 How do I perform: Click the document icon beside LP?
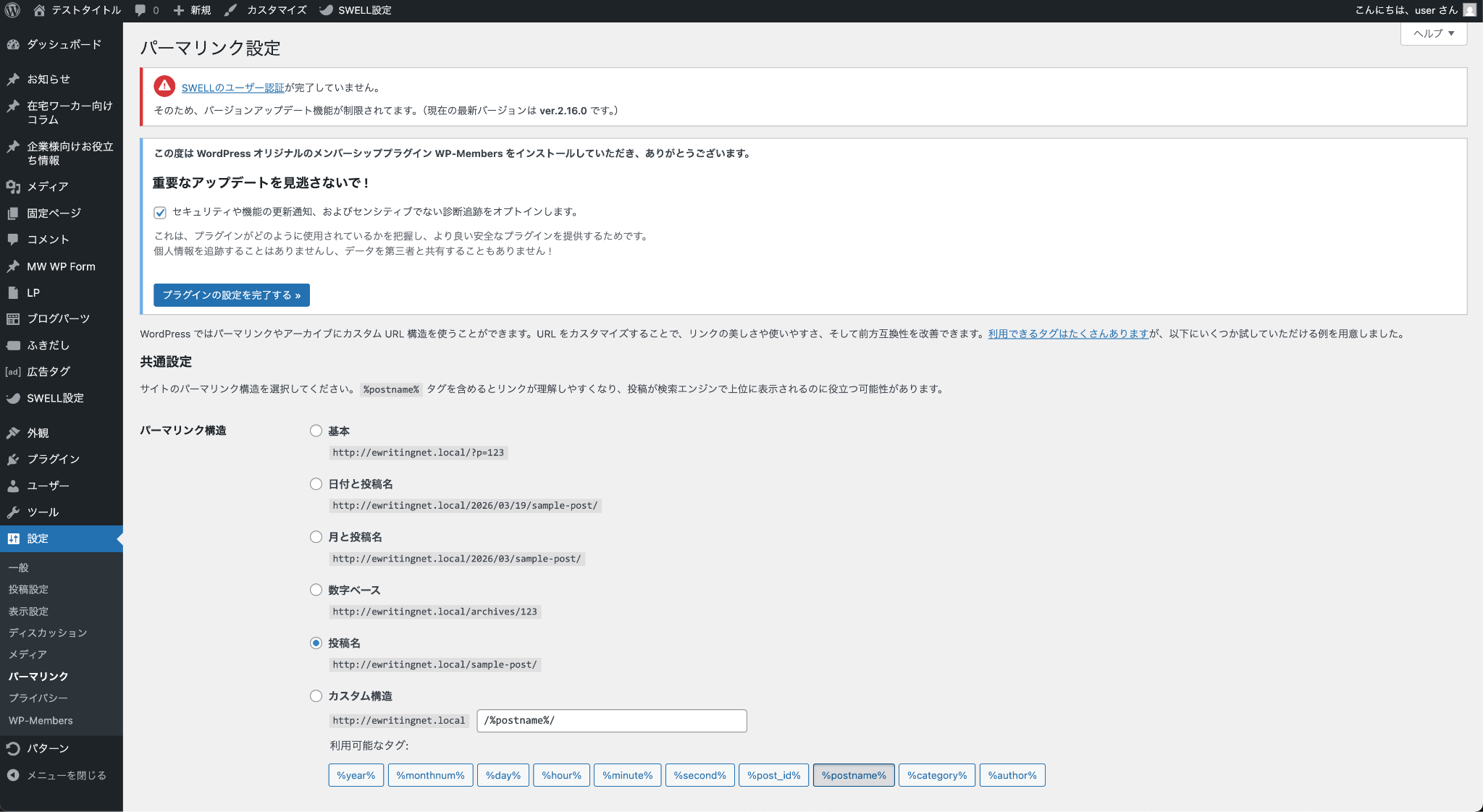(13, 292)
